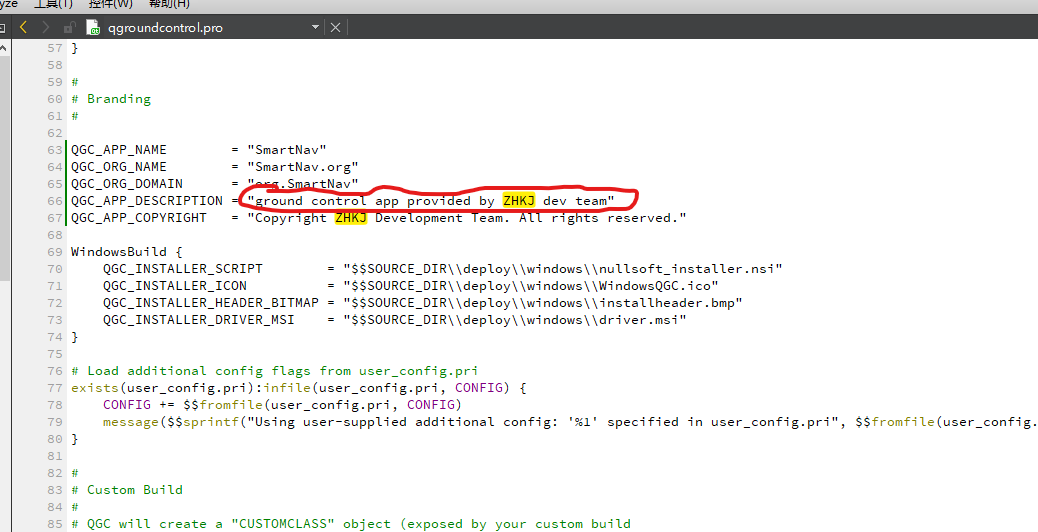Open the 控件(W) menu
Viewport: 1038px width, 532px height.
(x=111, y=4)
